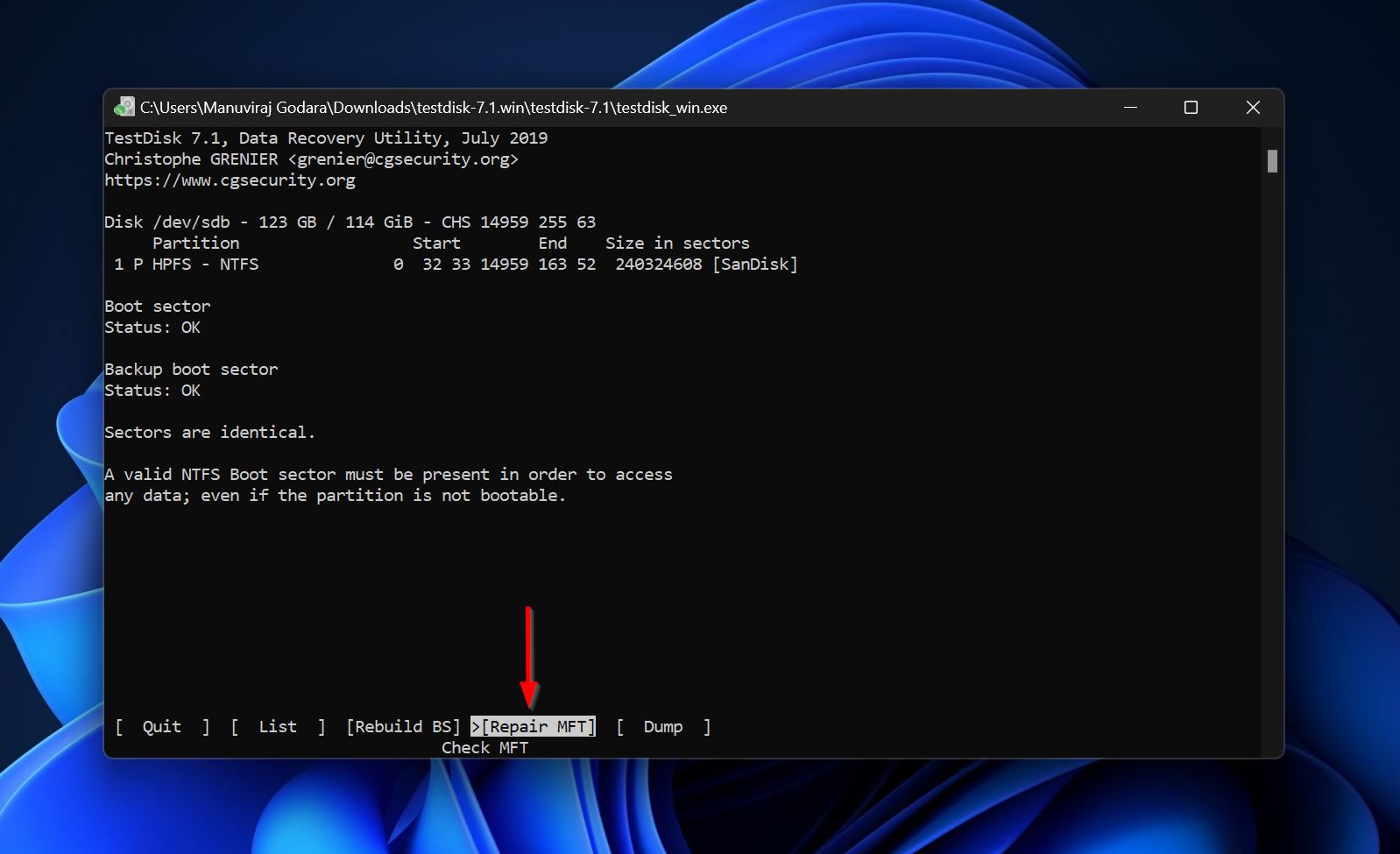
Task: Click the TestDisk app icon in title bar
Action: (124, 107)
